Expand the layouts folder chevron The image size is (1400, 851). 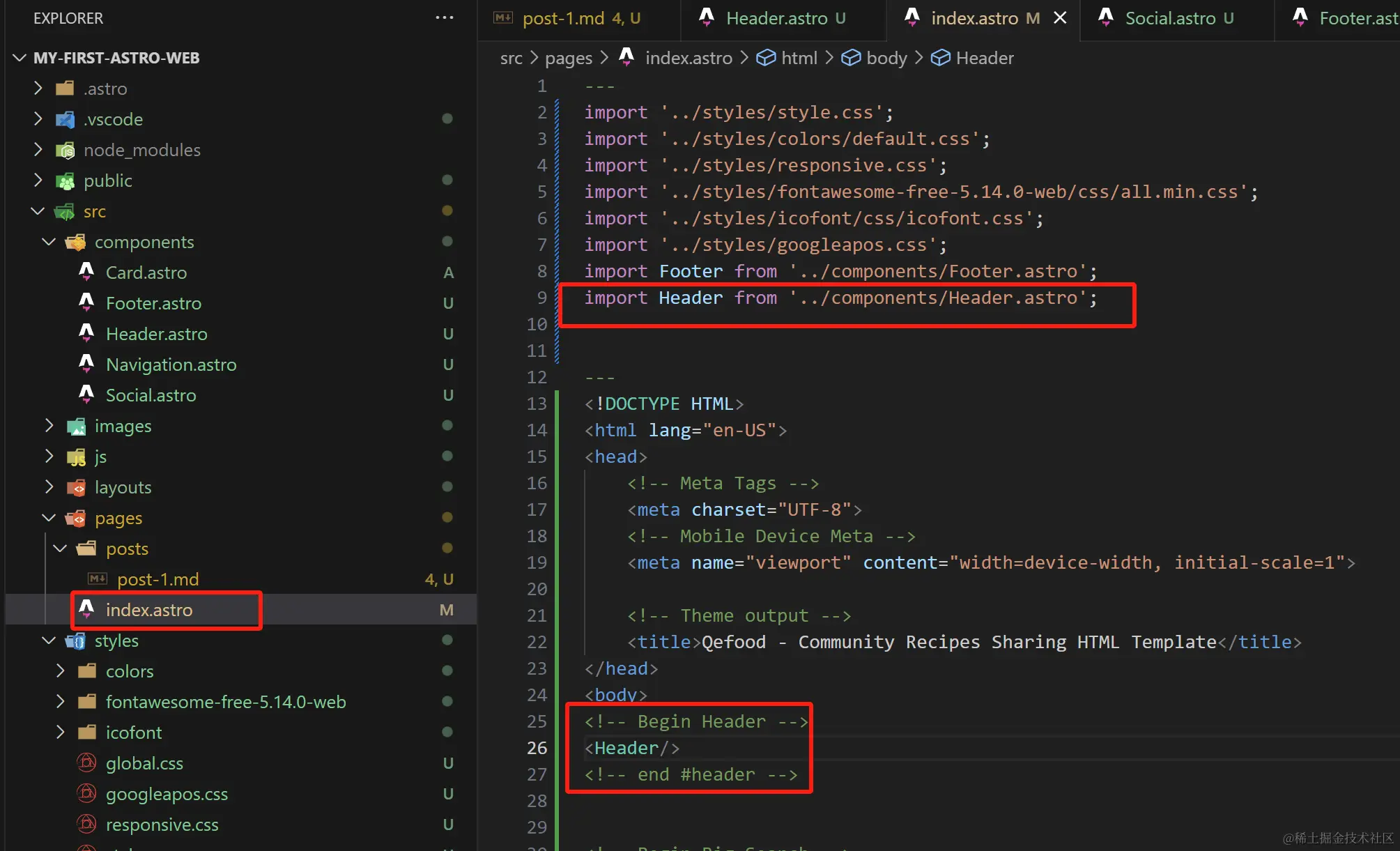pyautogui.click(x=49, y=487)
